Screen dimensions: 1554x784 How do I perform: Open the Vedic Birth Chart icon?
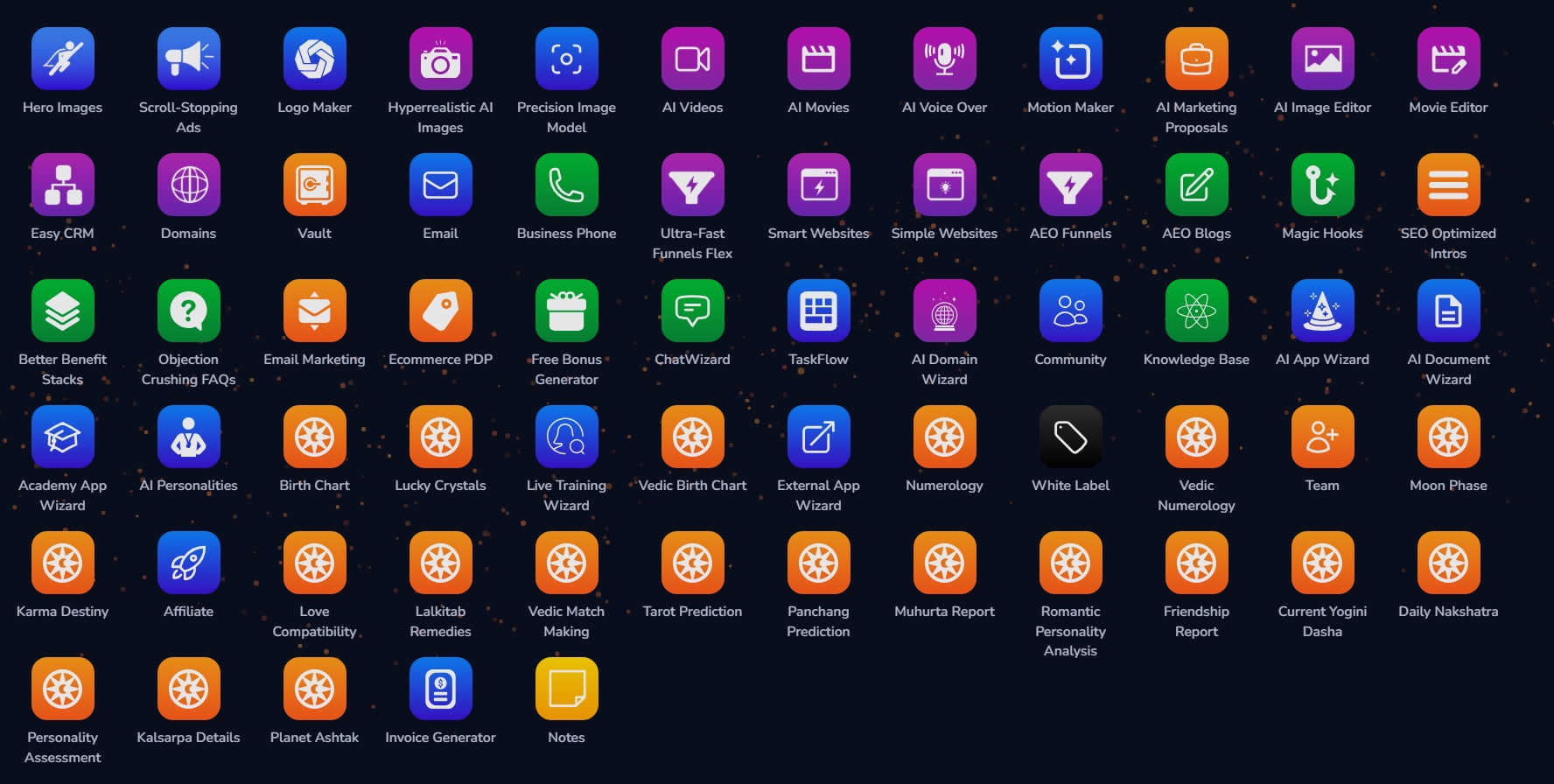point(693,437)
